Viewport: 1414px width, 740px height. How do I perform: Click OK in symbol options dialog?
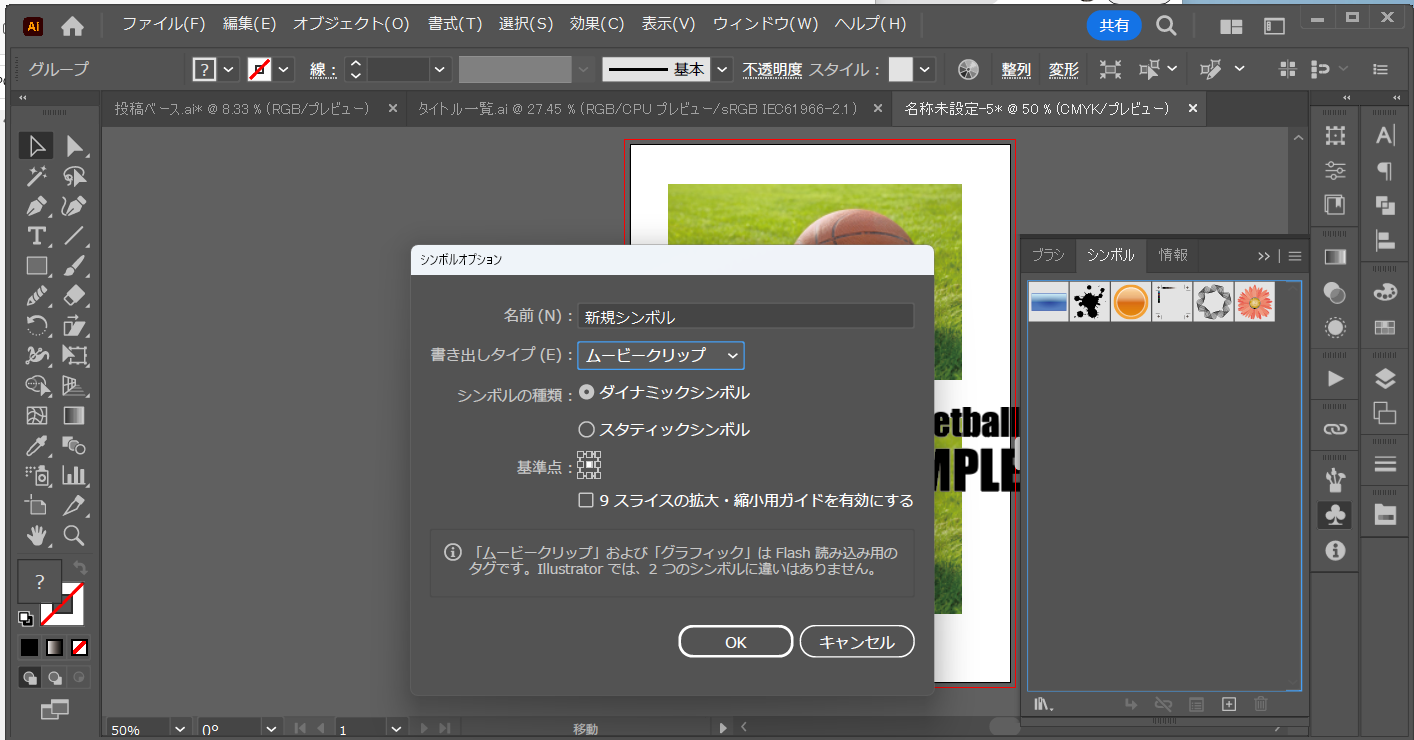click(x=735, y=642)
